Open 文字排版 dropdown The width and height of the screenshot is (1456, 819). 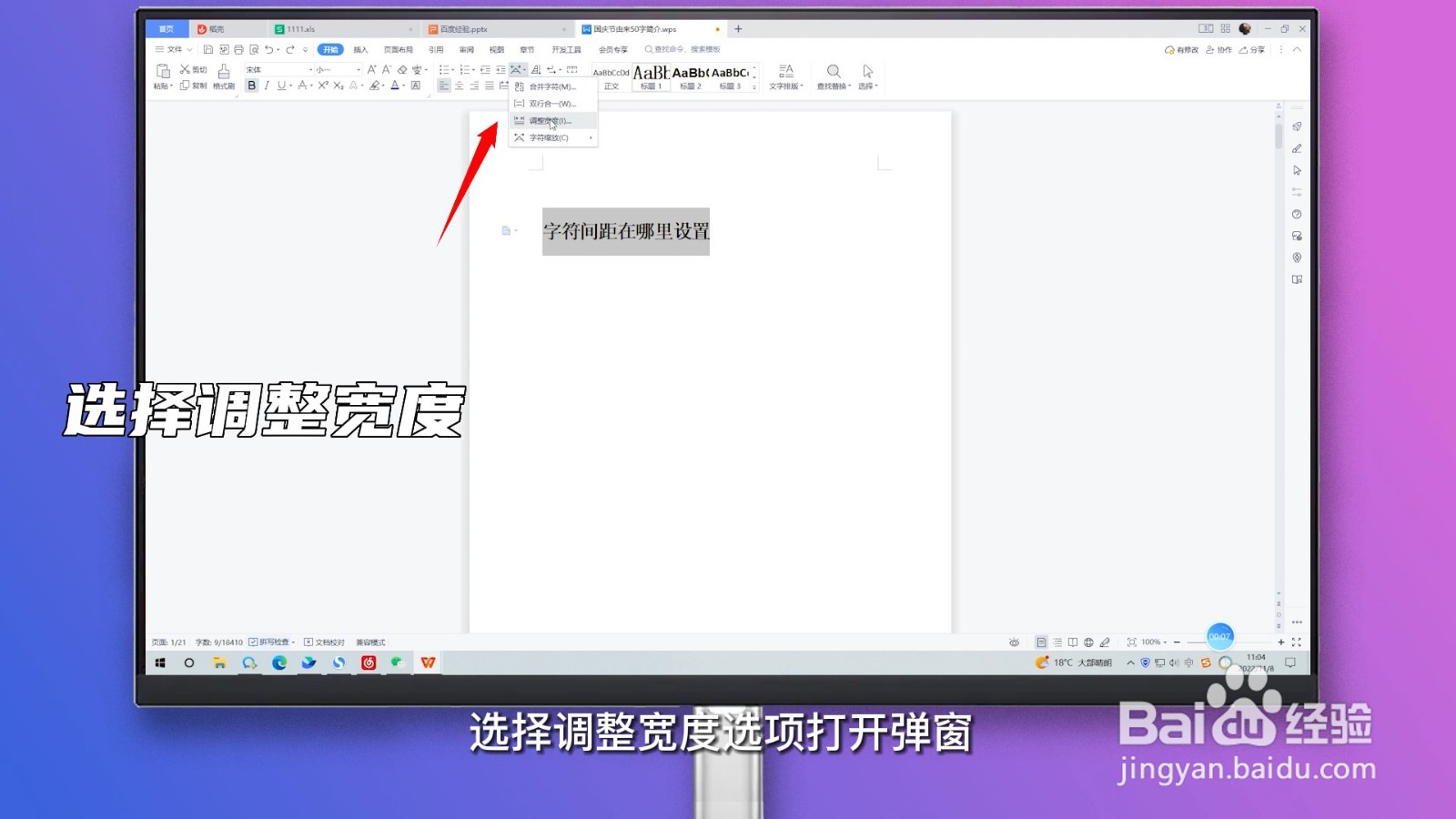coord(786,76)
